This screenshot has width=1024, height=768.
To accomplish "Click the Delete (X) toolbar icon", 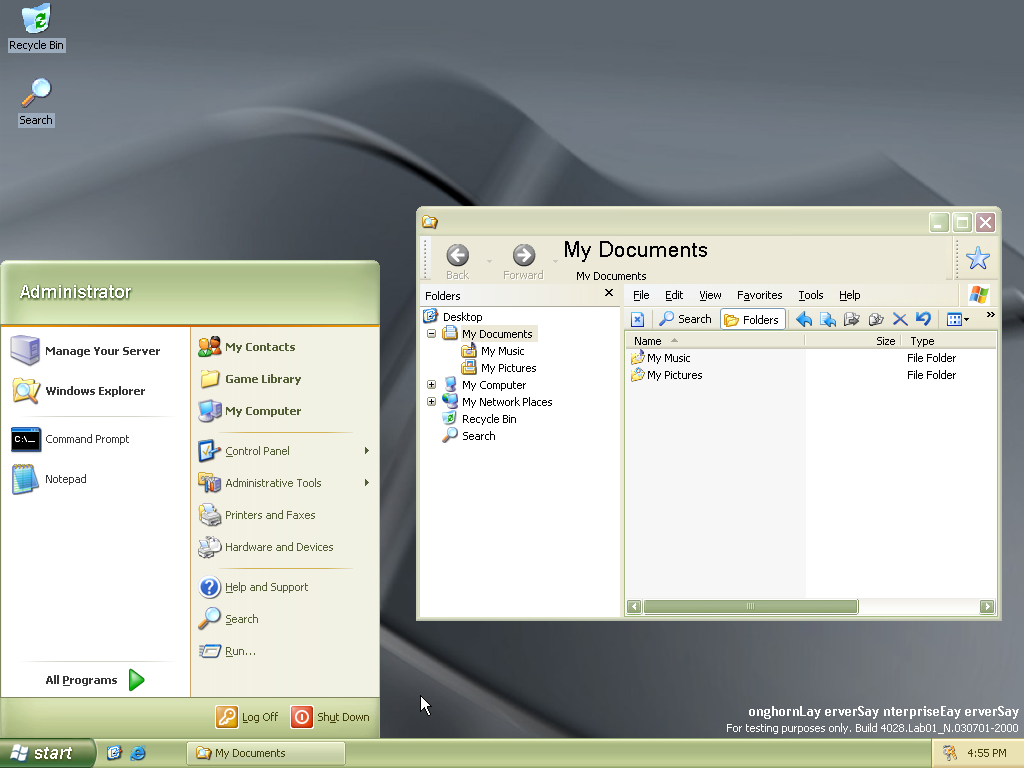I will 899,319.
